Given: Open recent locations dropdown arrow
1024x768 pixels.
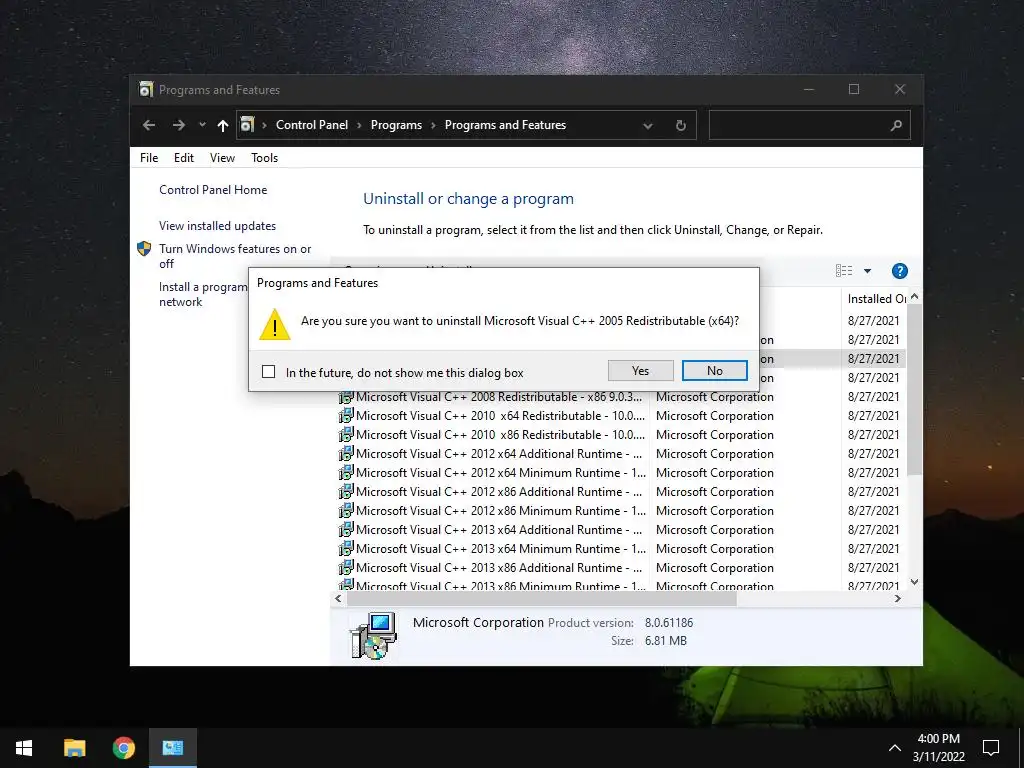Looking at the screenshot, I should coord(202,125).
